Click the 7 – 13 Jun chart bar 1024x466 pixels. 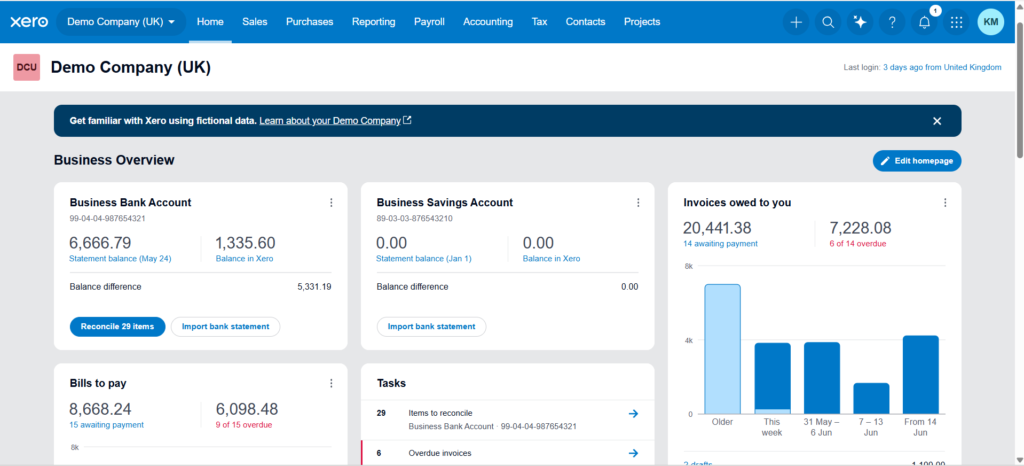click(x=871, y=398)
